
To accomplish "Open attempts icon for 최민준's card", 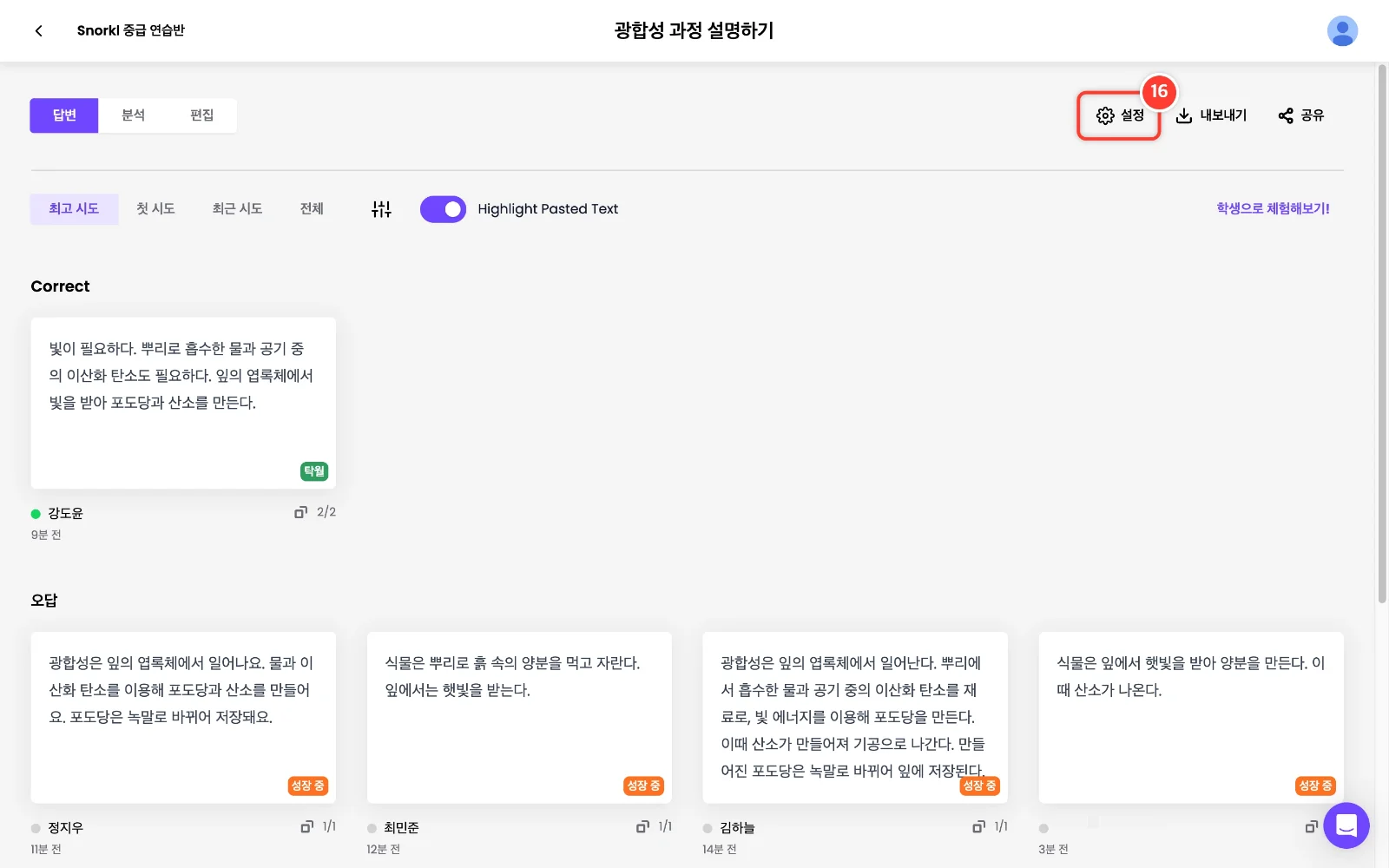I will click(642, 826).
